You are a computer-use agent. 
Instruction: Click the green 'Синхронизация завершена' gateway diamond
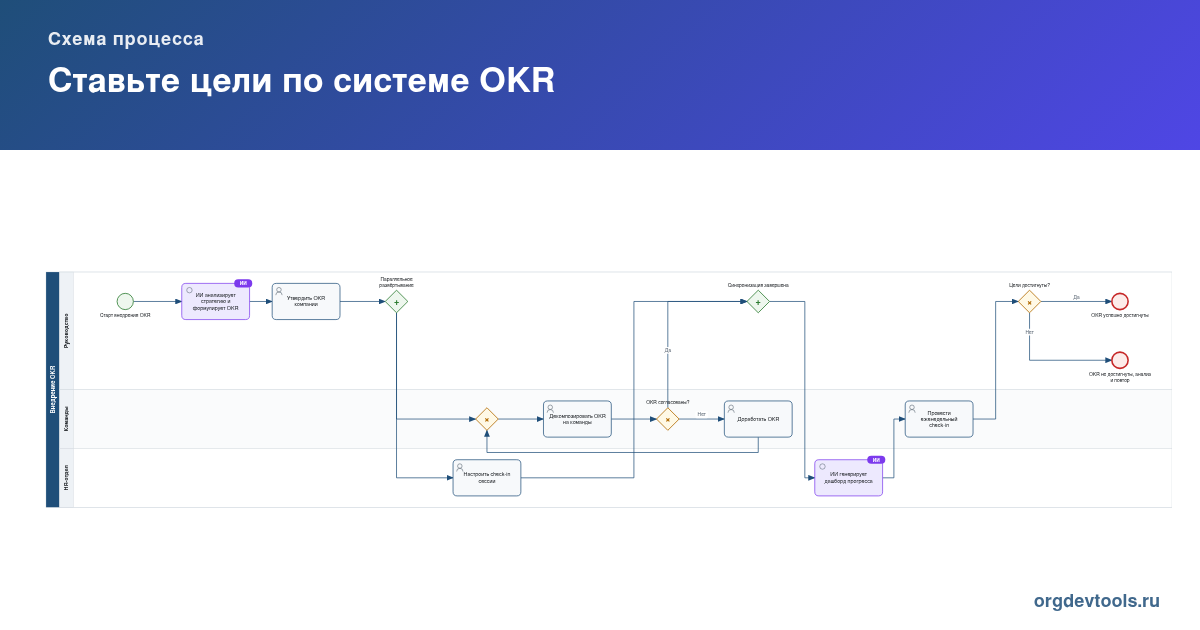(758, 301)
